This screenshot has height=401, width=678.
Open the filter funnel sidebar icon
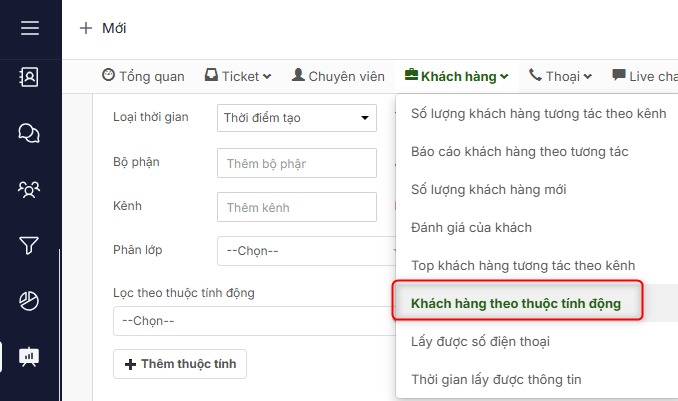pos(30,244)
